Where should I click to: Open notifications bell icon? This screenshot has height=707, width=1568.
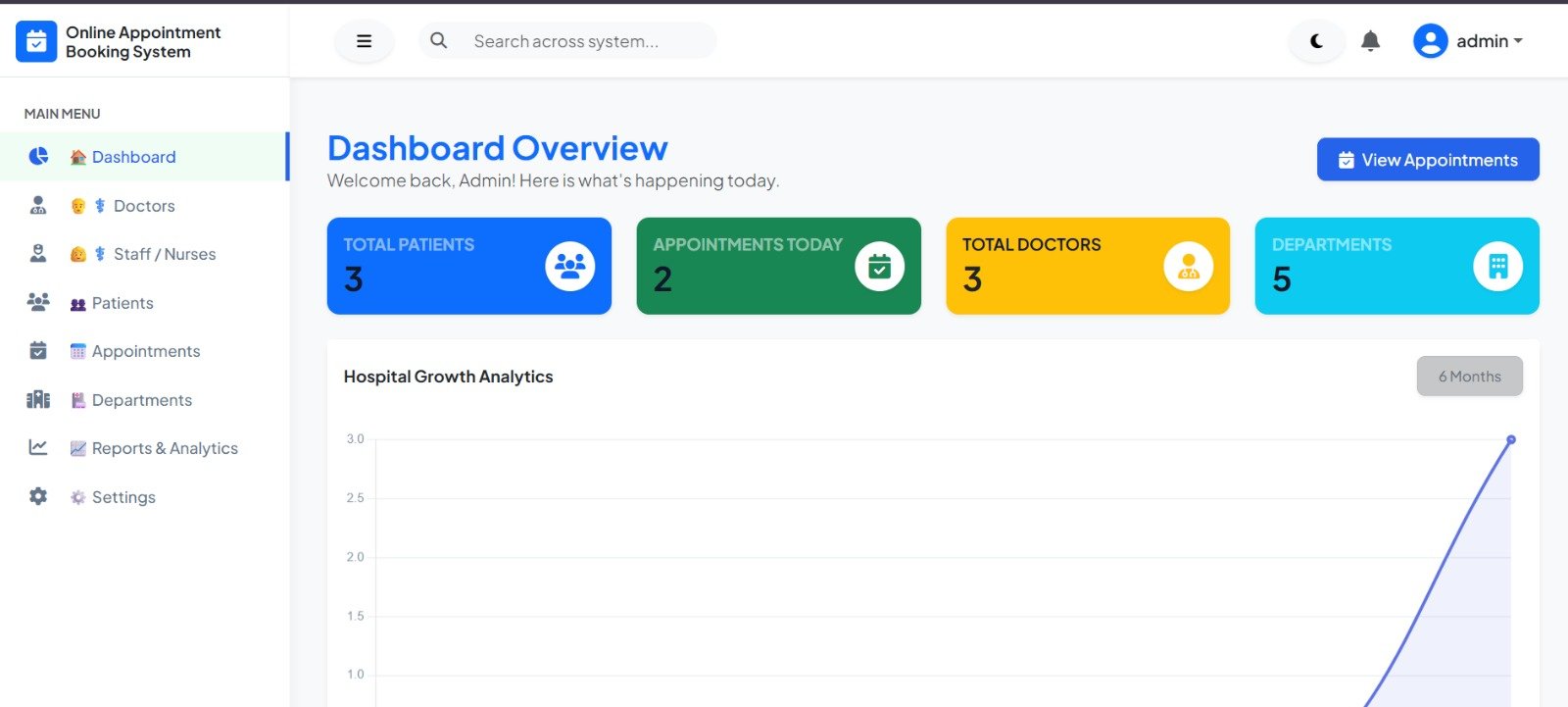click(x=1370, y=41)
